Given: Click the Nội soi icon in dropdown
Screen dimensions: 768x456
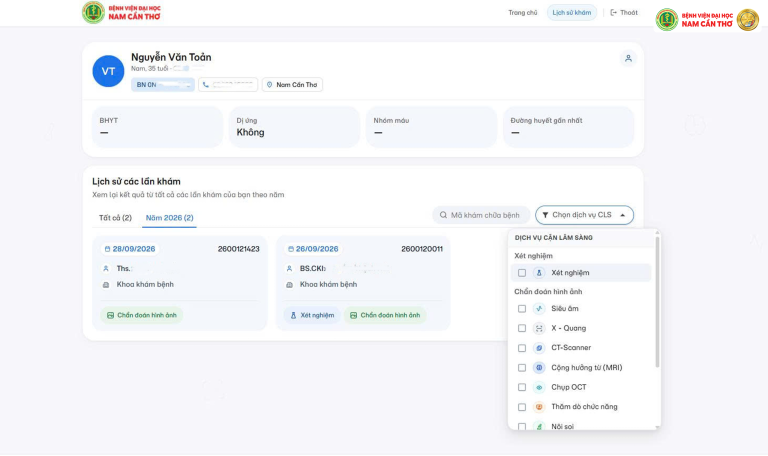Looking at the screenshot, I should [x=539, y=426].
